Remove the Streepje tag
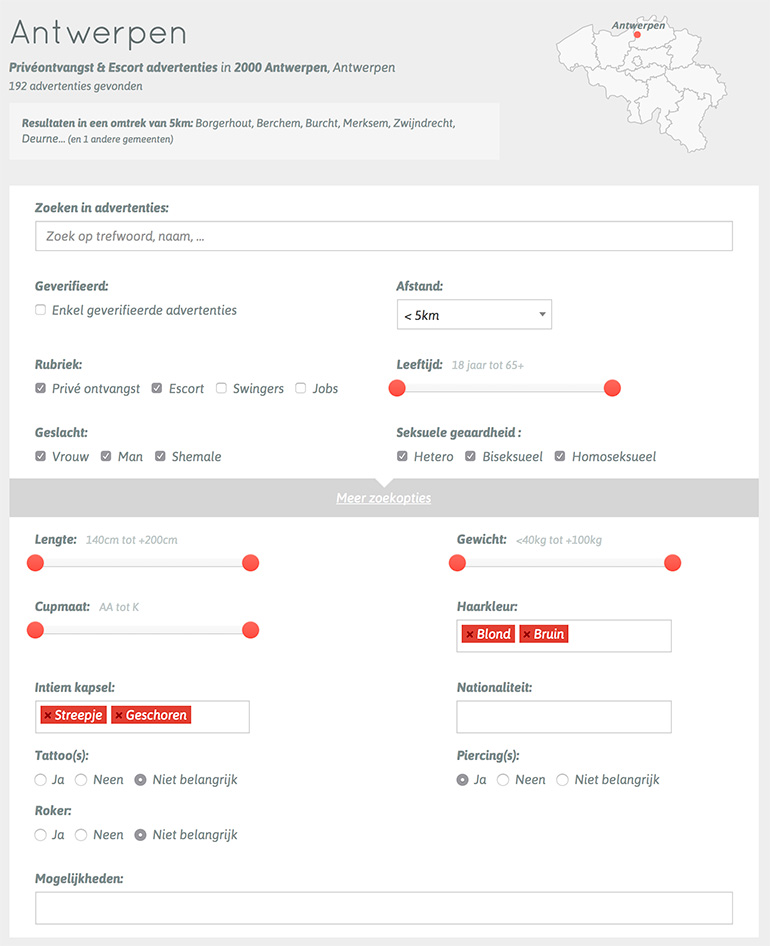The width and height of the screenshot is (770, 946). [x=47, y=716]
